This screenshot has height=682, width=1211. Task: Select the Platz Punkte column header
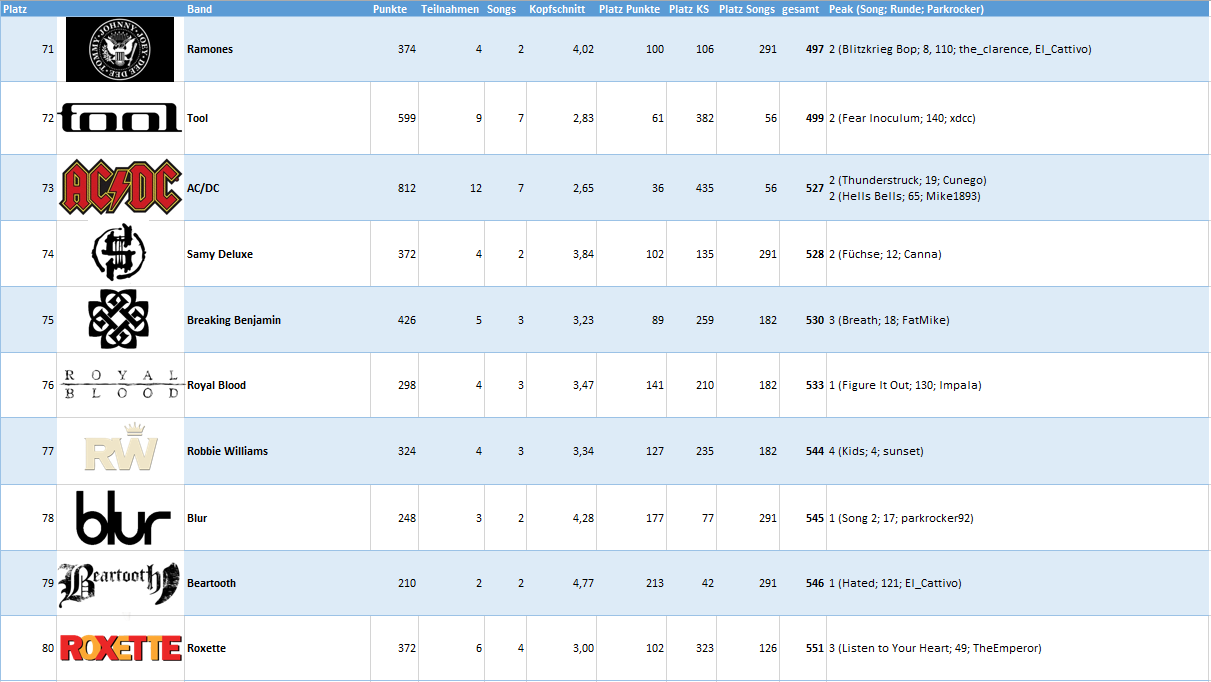(x=629, y=9)
